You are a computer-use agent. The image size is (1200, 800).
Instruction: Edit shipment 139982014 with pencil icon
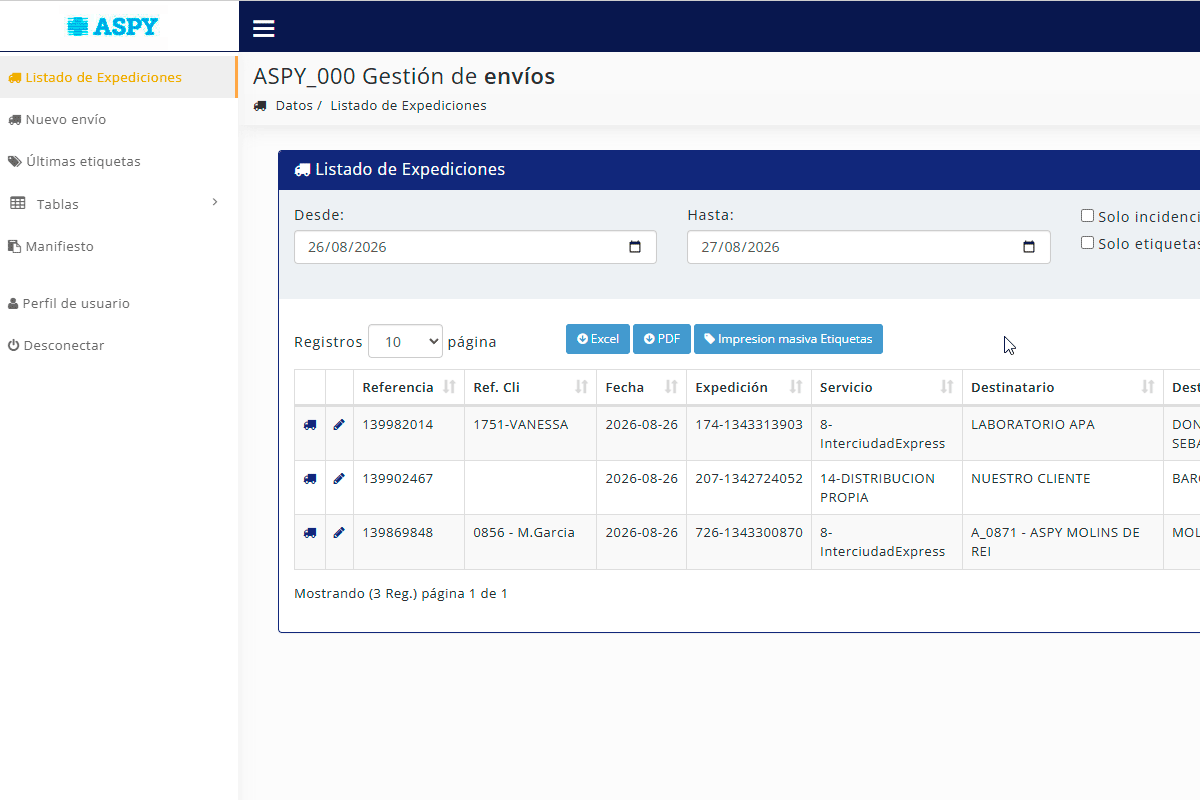(339, 425)
